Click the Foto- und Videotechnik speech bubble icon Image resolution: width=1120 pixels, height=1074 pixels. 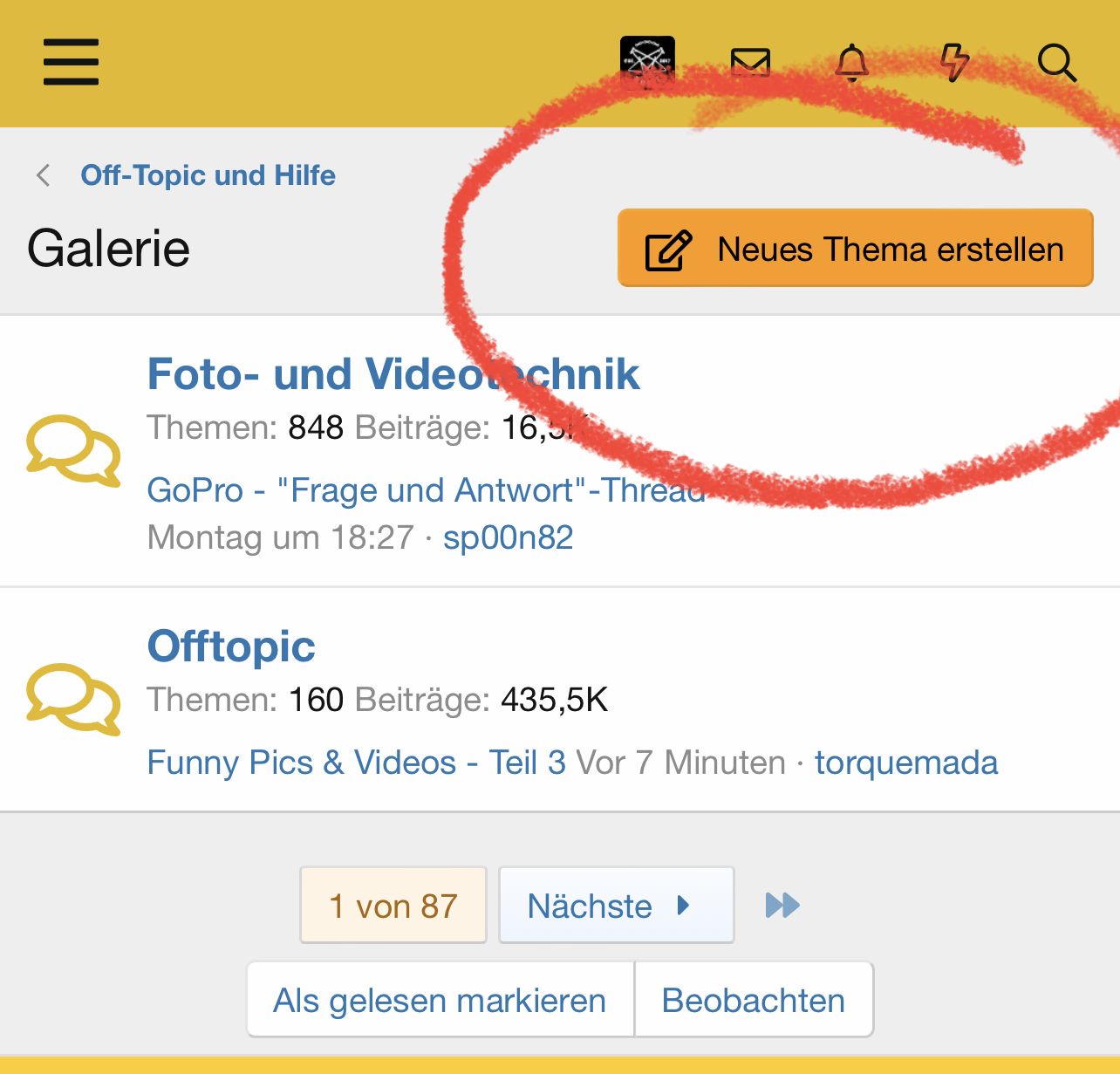point(73,451)
